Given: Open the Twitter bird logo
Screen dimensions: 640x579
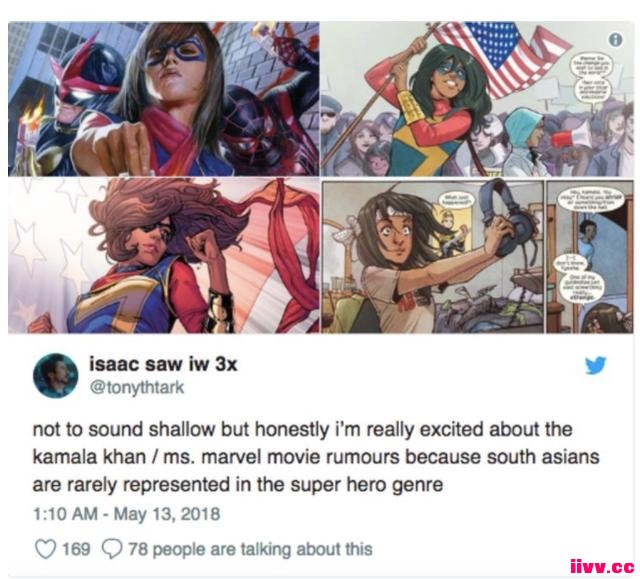Looking at the screenshot, I should click(596, 366).
